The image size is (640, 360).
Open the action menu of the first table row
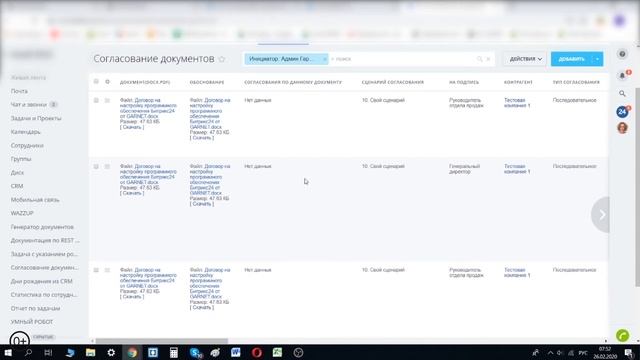click(107, 100)
